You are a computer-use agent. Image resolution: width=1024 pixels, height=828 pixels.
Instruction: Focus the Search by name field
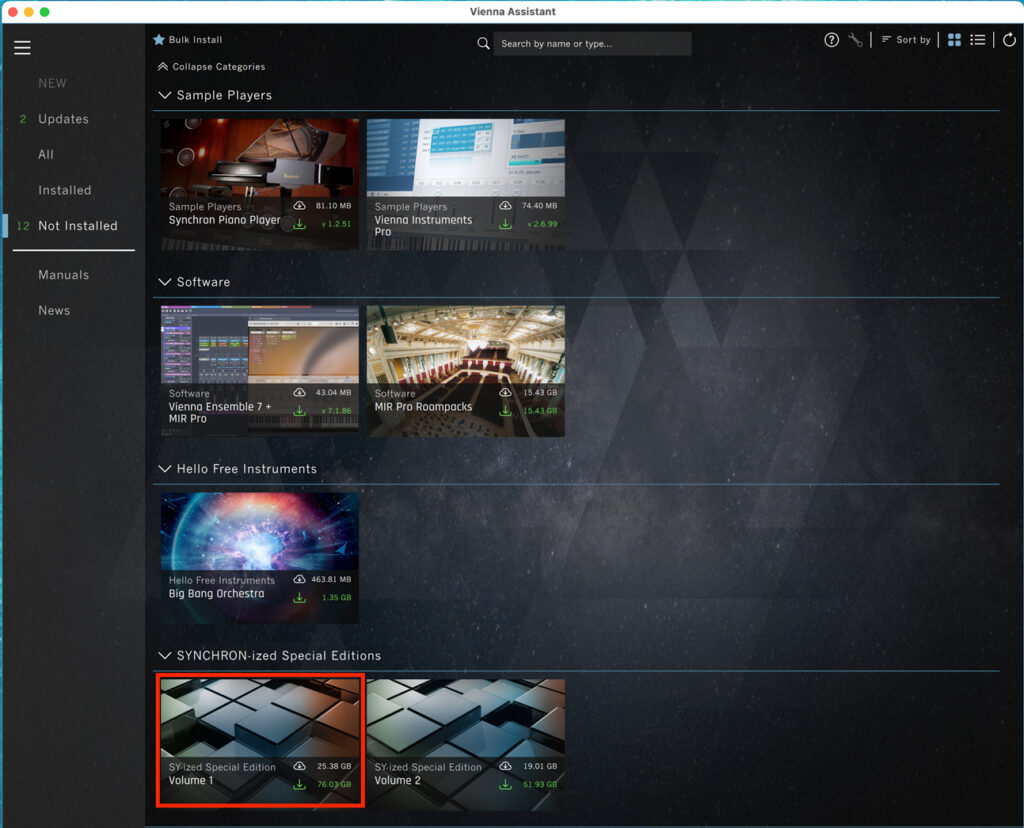pos(592,44)
